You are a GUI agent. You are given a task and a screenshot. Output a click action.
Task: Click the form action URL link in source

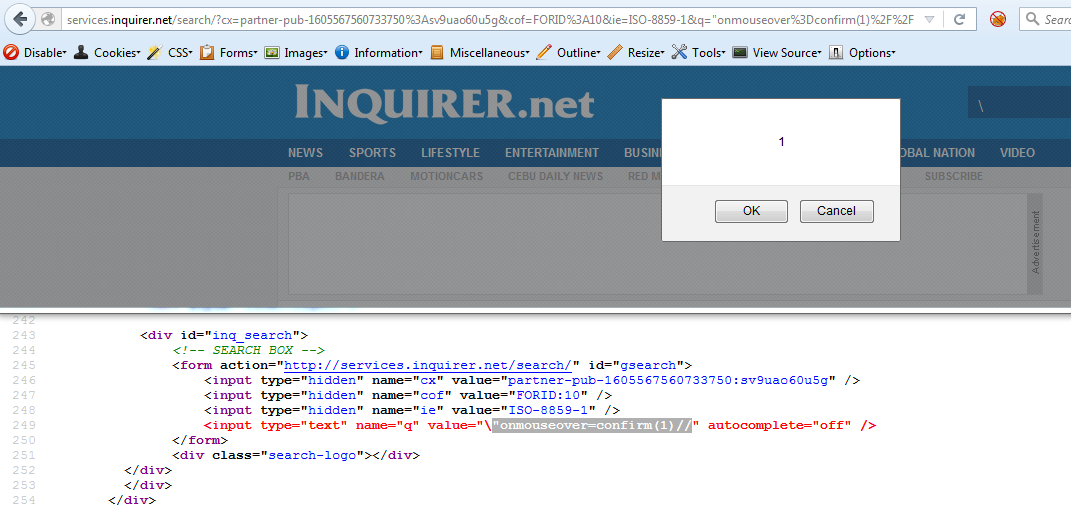[428, 365]
